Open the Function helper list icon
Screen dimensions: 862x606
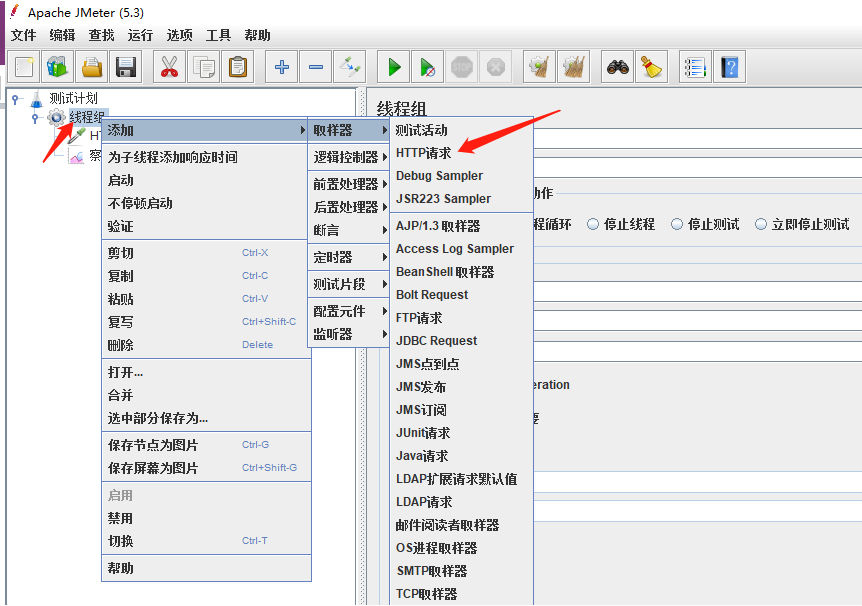pos(695,67)
